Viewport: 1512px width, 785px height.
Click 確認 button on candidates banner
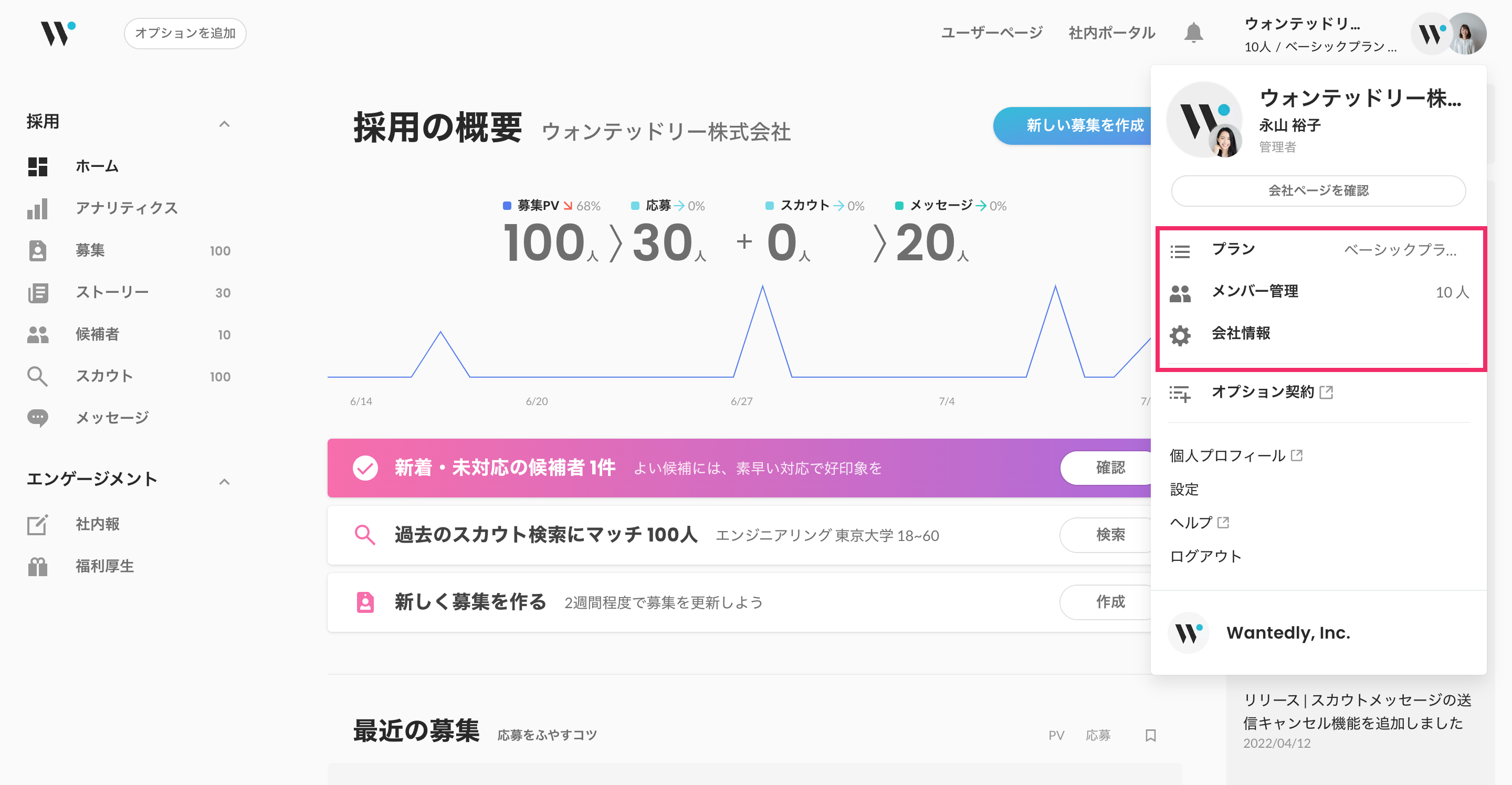click(1106, 468)
